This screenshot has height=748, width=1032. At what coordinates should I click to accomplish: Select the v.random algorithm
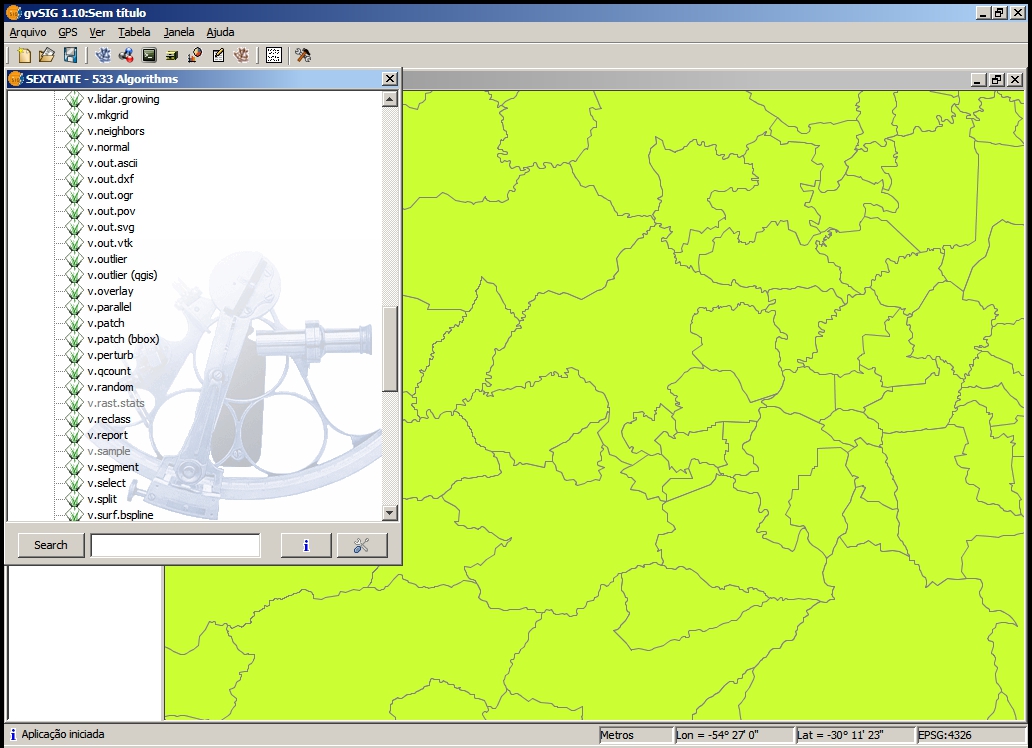[x=110, y=387]
